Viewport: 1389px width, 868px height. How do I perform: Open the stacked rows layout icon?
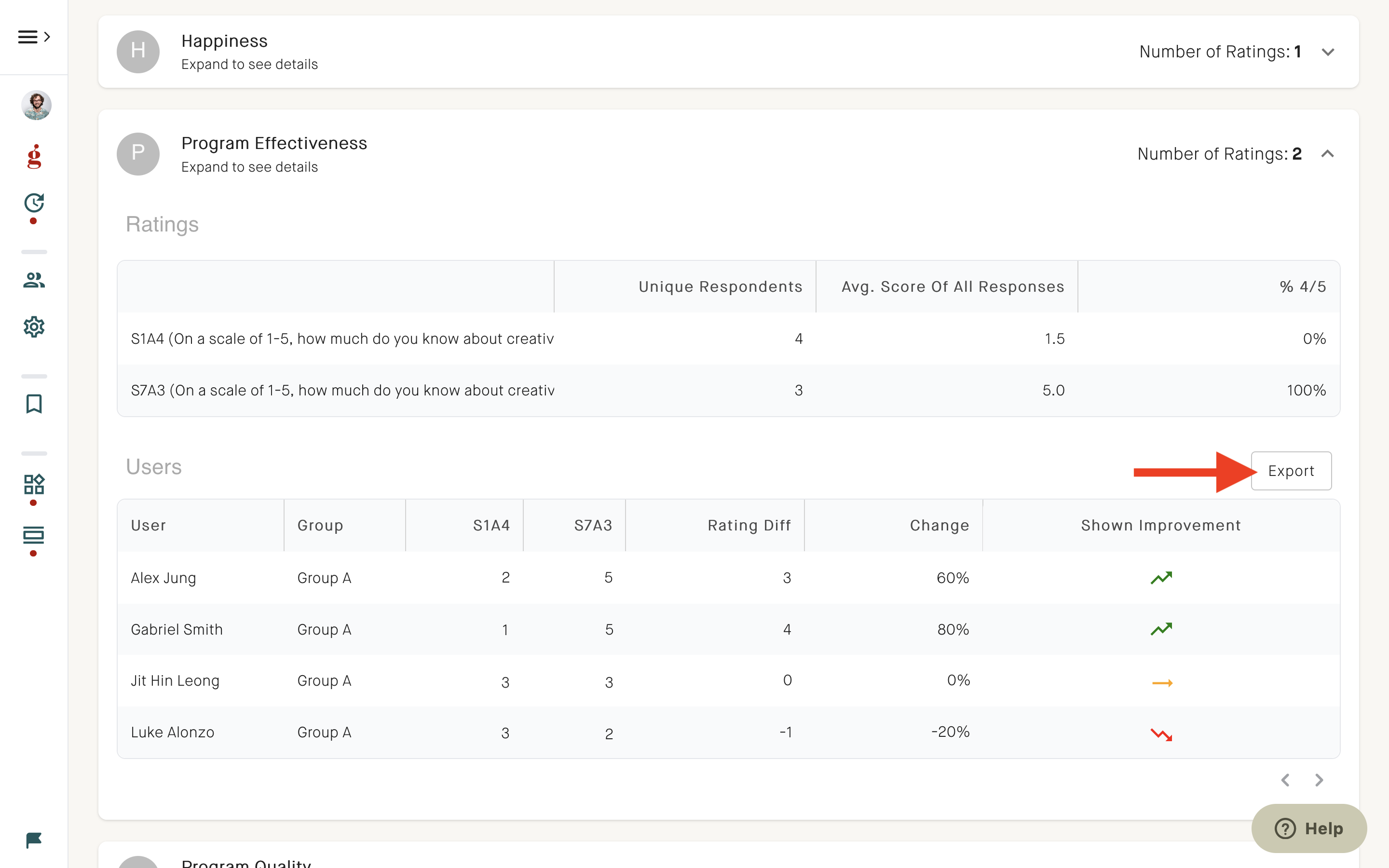click(34, 535)
